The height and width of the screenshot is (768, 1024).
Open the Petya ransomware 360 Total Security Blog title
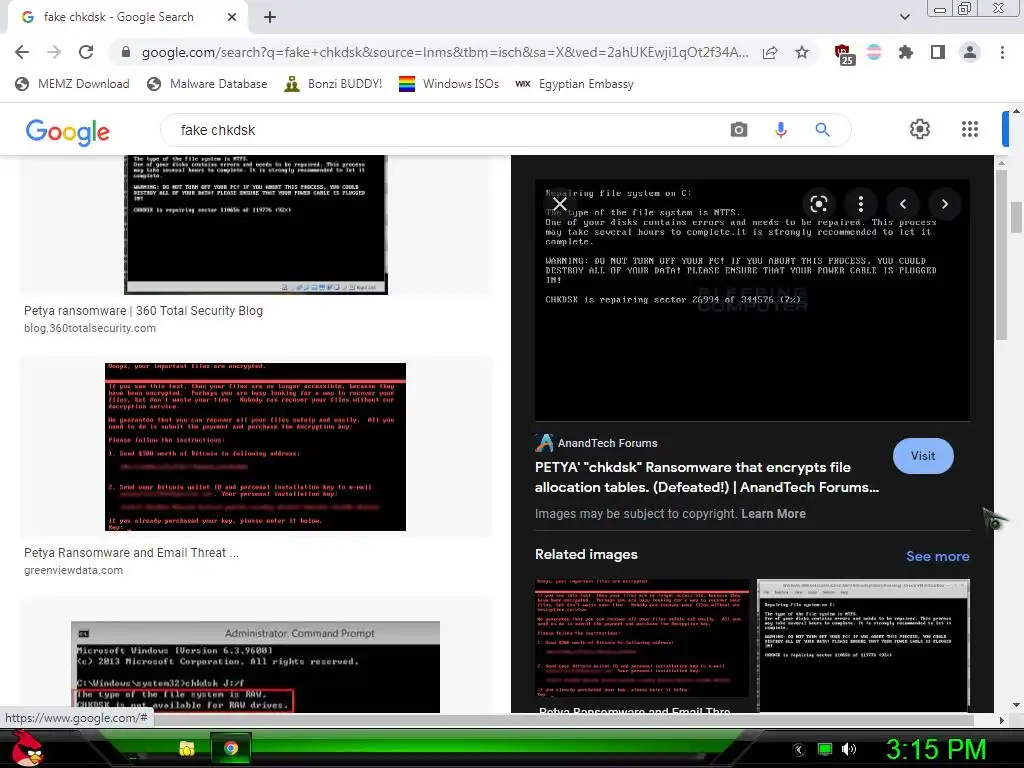(x=144, y=311)
